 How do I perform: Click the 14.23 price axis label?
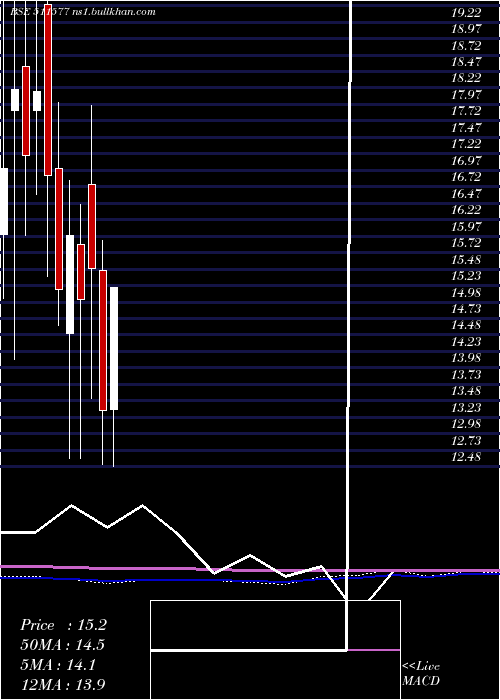pos(466,342)
